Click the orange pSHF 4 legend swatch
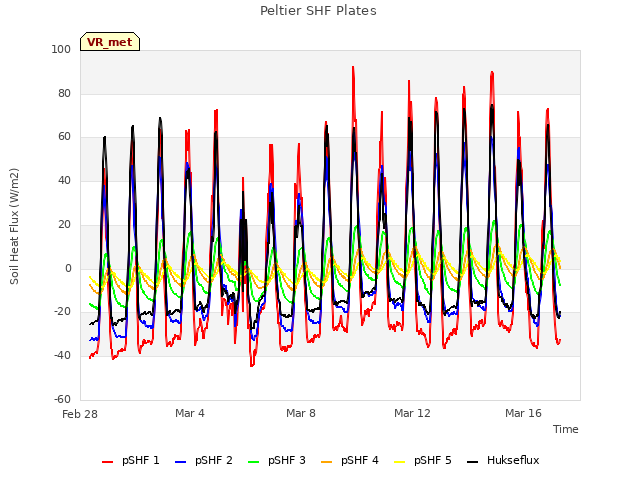This screenshot has height=480, width=640. coord(327,462)
